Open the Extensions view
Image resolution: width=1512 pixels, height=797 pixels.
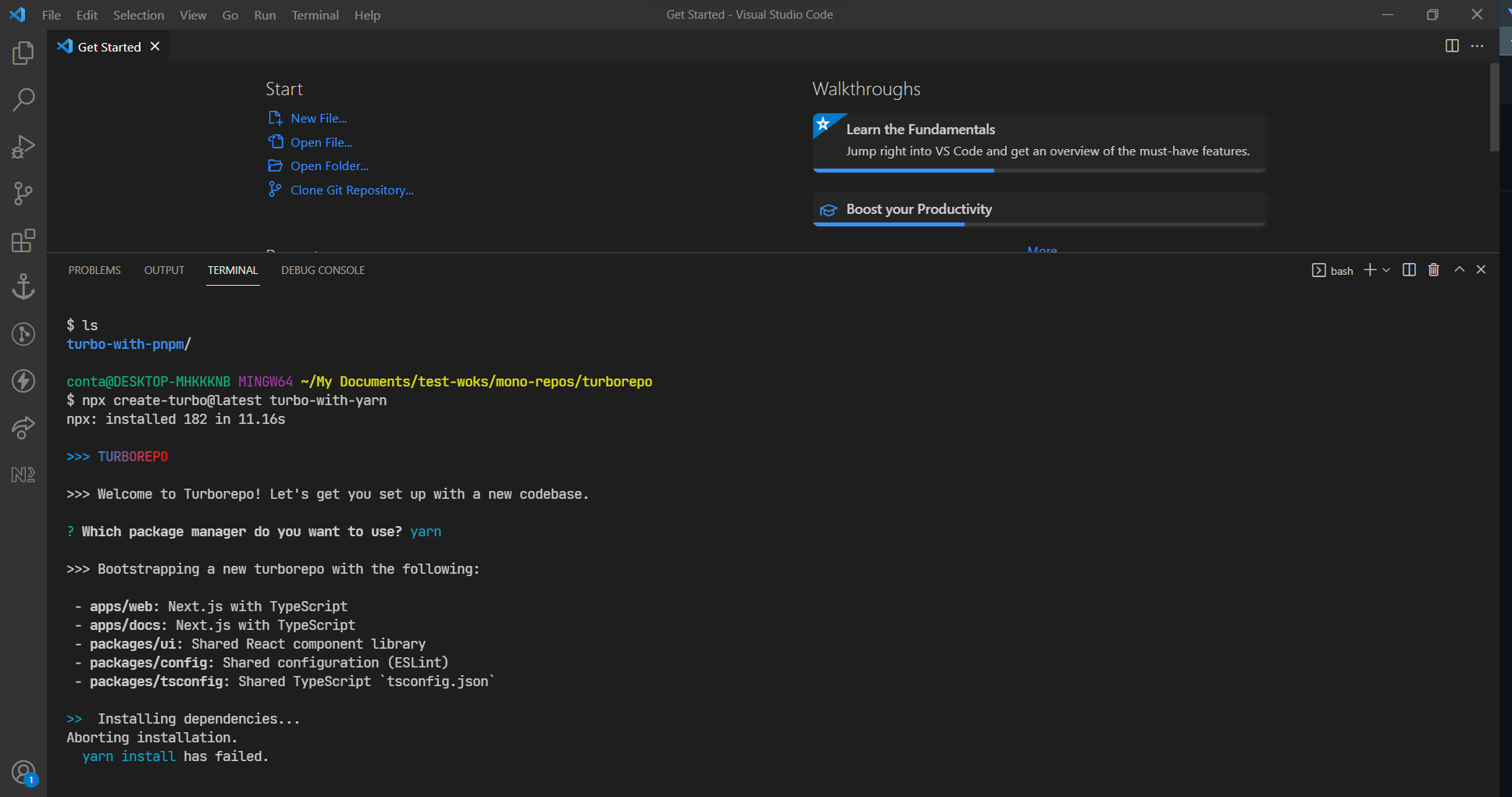coord(23,240)
